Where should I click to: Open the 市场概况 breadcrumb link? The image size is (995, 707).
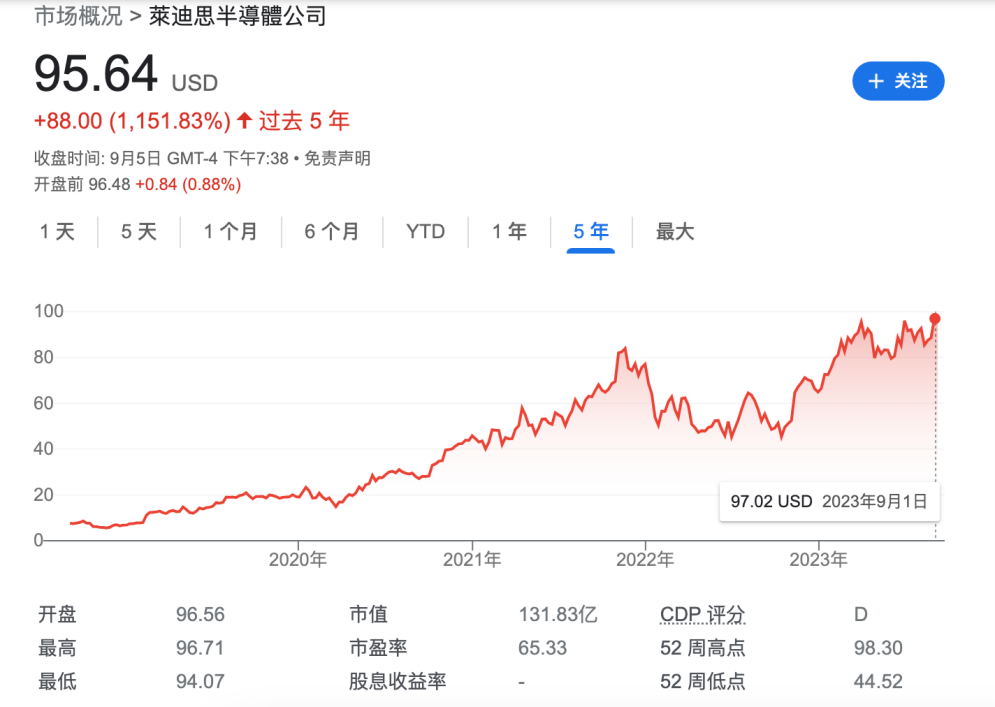coord(78,16)
